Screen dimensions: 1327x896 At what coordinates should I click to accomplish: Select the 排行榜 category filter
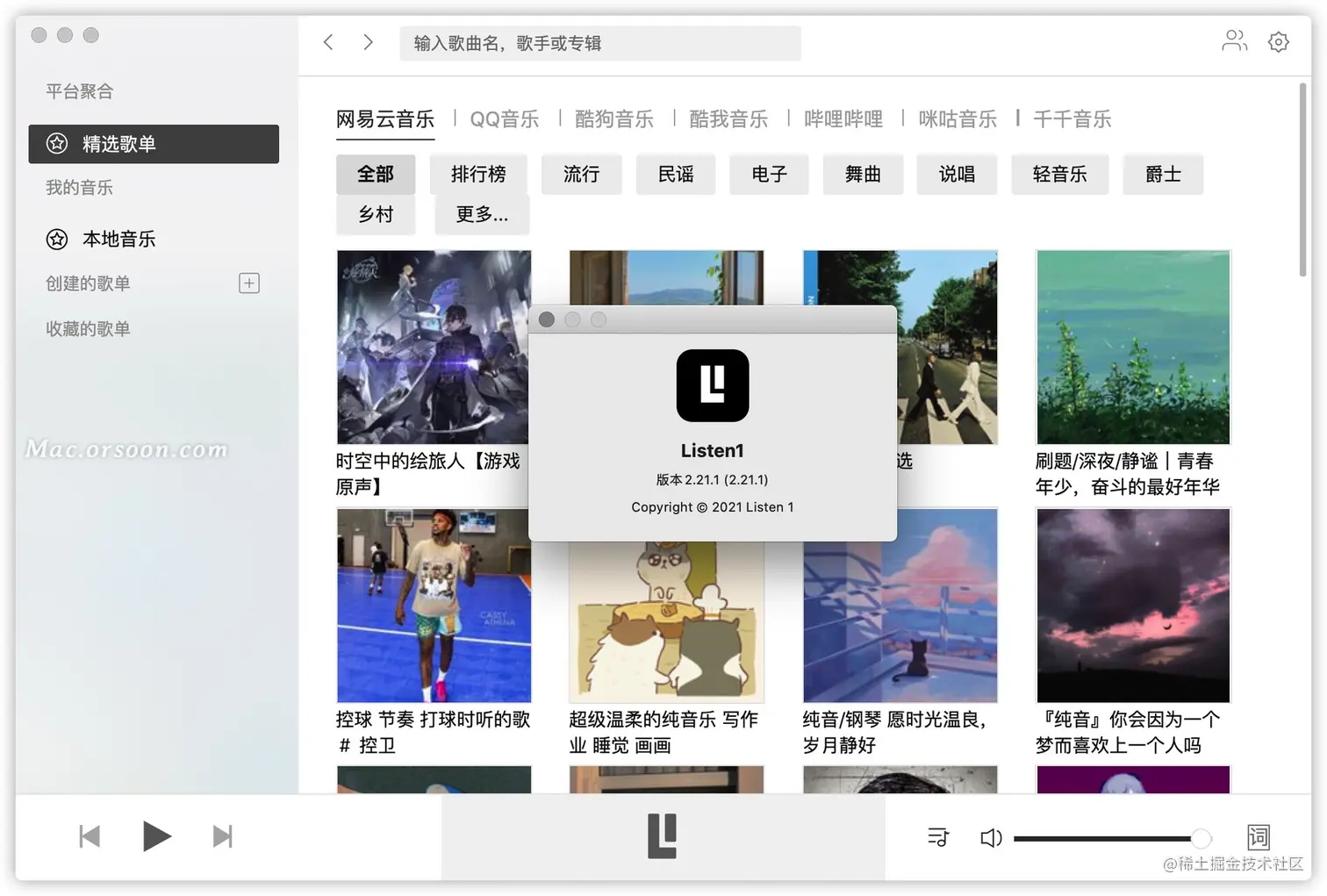[478, 174]
